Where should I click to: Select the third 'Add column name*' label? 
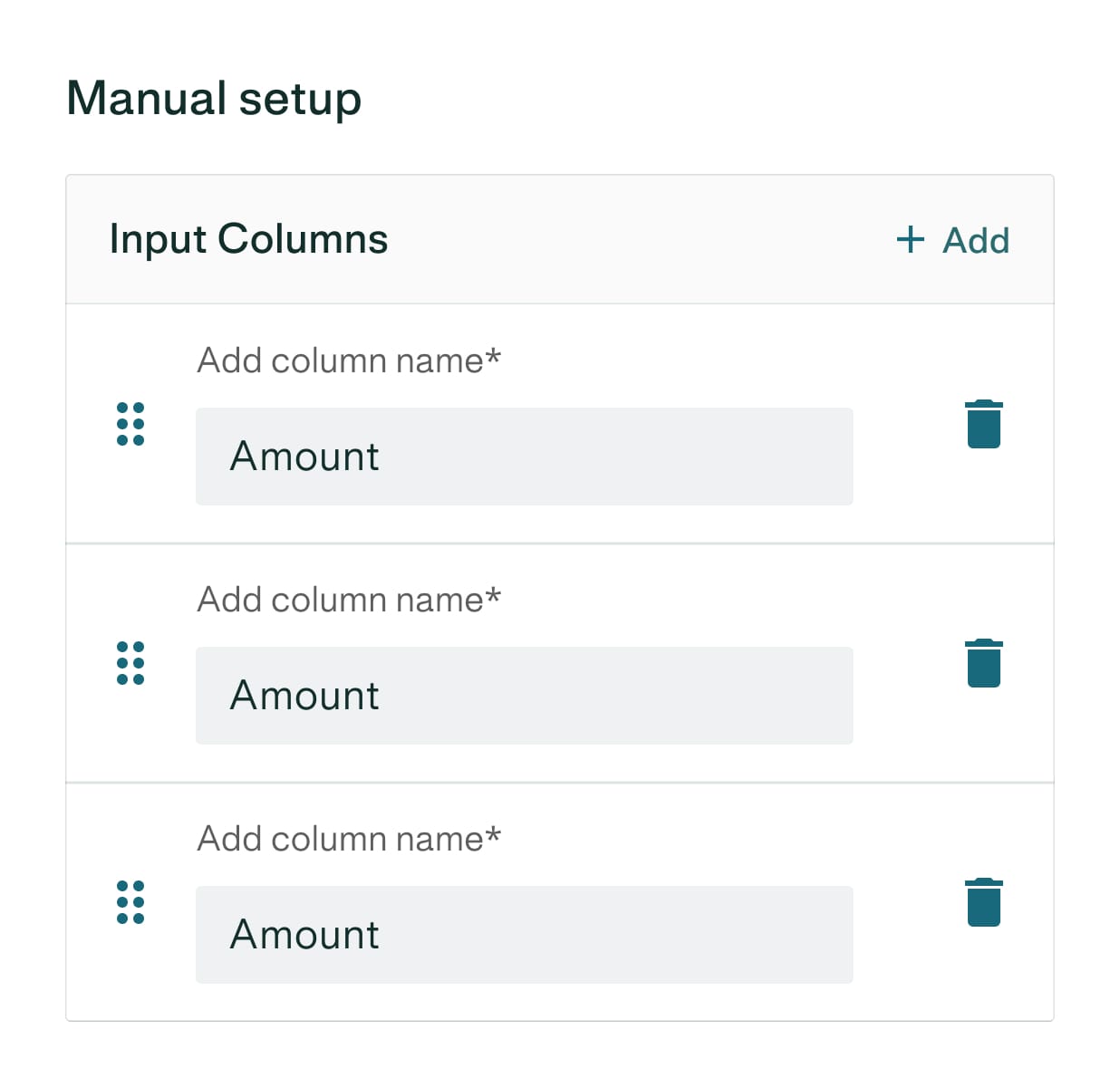click(x=349, y=839)
